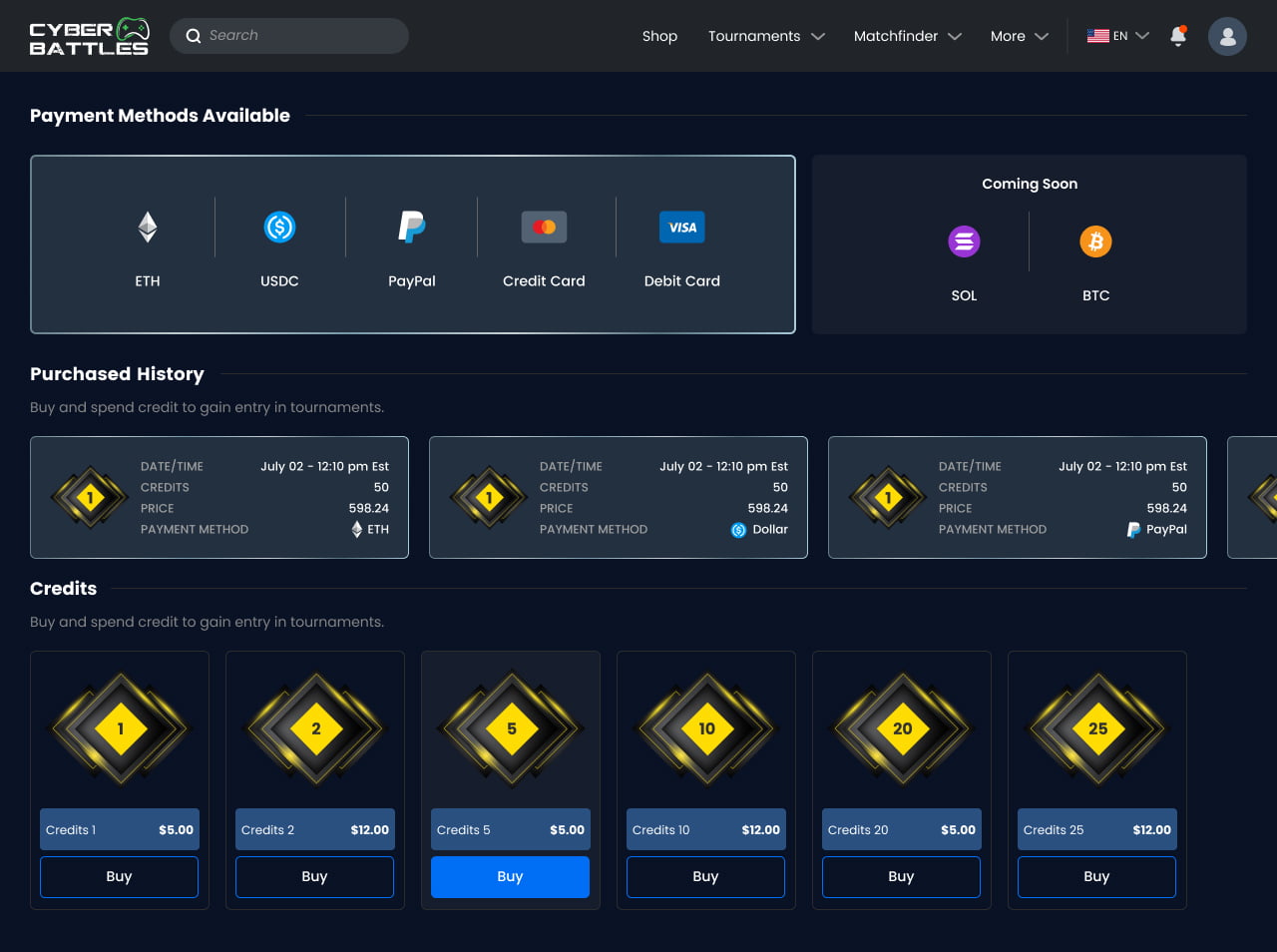The width and height of the screenshot is (1277, 952).
Task: Open the More menu
Action: [1019, 36]
